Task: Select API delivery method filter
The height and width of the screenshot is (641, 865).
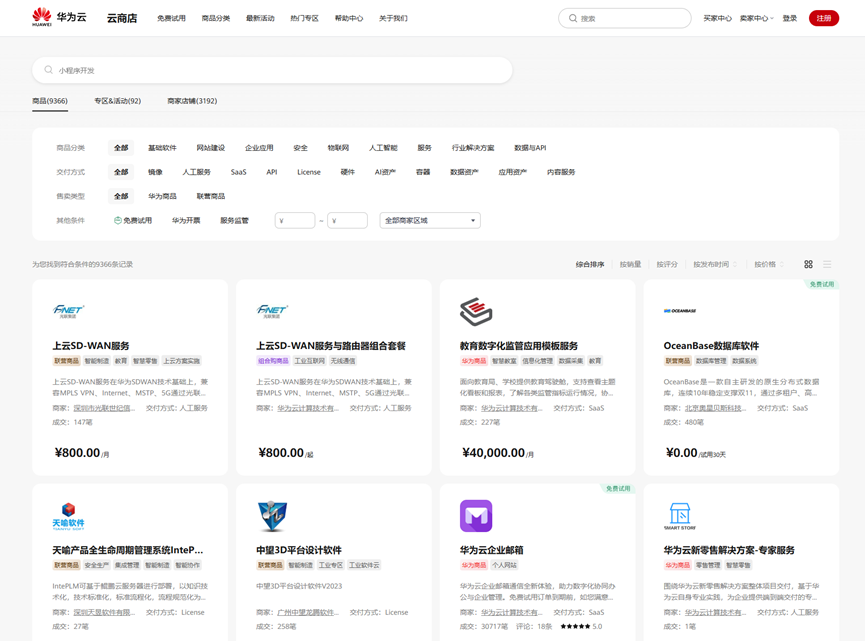Action: (x=271, y=172)
